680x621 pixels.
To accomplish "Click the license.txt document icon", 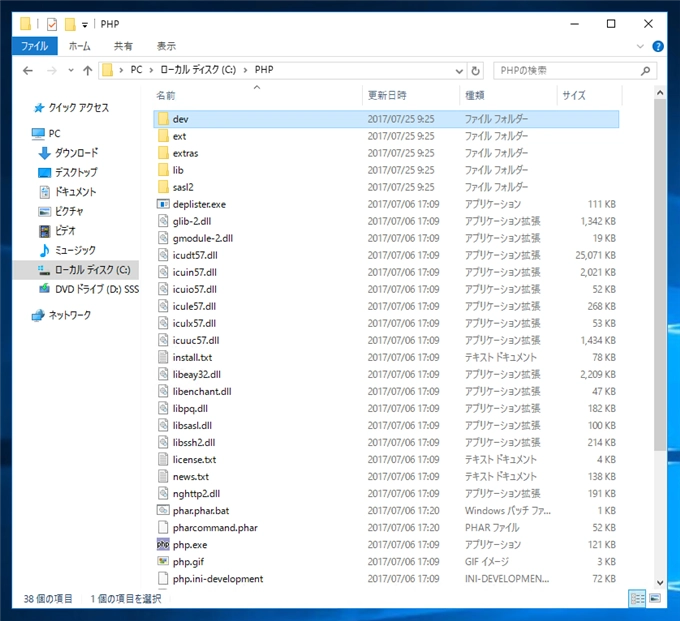I will click(163, 459).
